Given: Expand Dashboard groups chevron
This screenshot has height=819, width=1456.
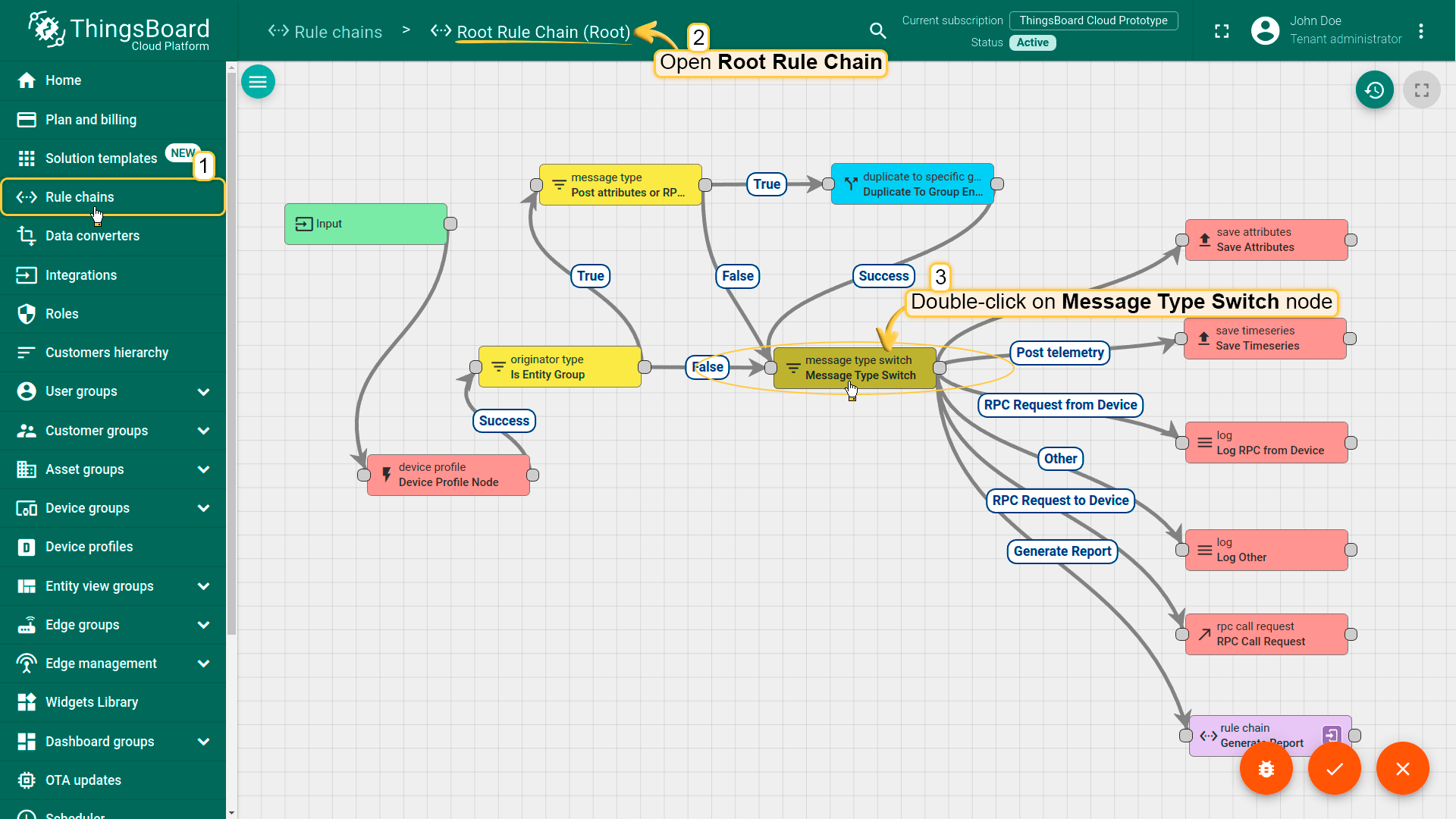Looking at the screenshot, I should pyautogui.click(x=203, y=742).
